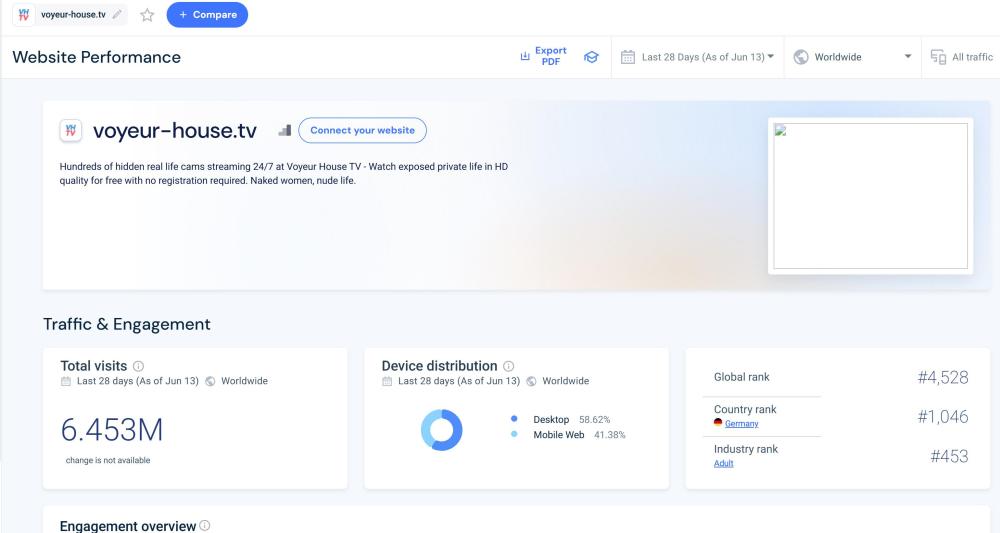Viewport: 1000px width, 533px height.
Task: Show info tooltip for Engagement overview
Action: [x=205, y=526]
